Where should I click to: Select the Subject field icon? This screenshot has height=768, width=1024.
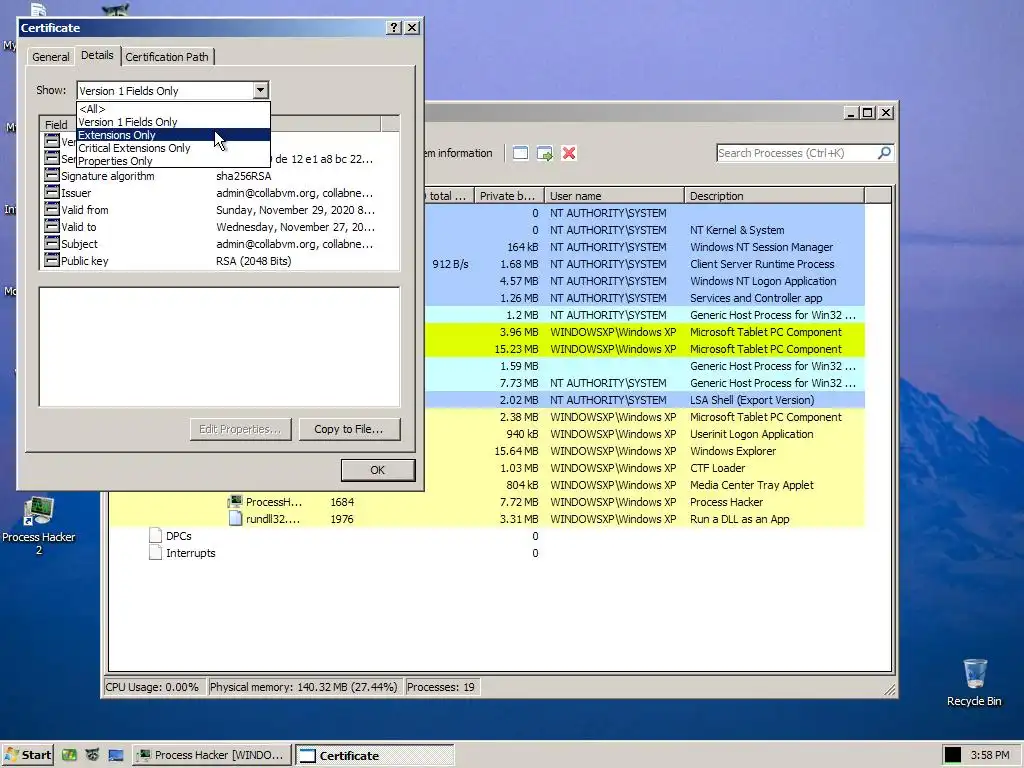52,243
